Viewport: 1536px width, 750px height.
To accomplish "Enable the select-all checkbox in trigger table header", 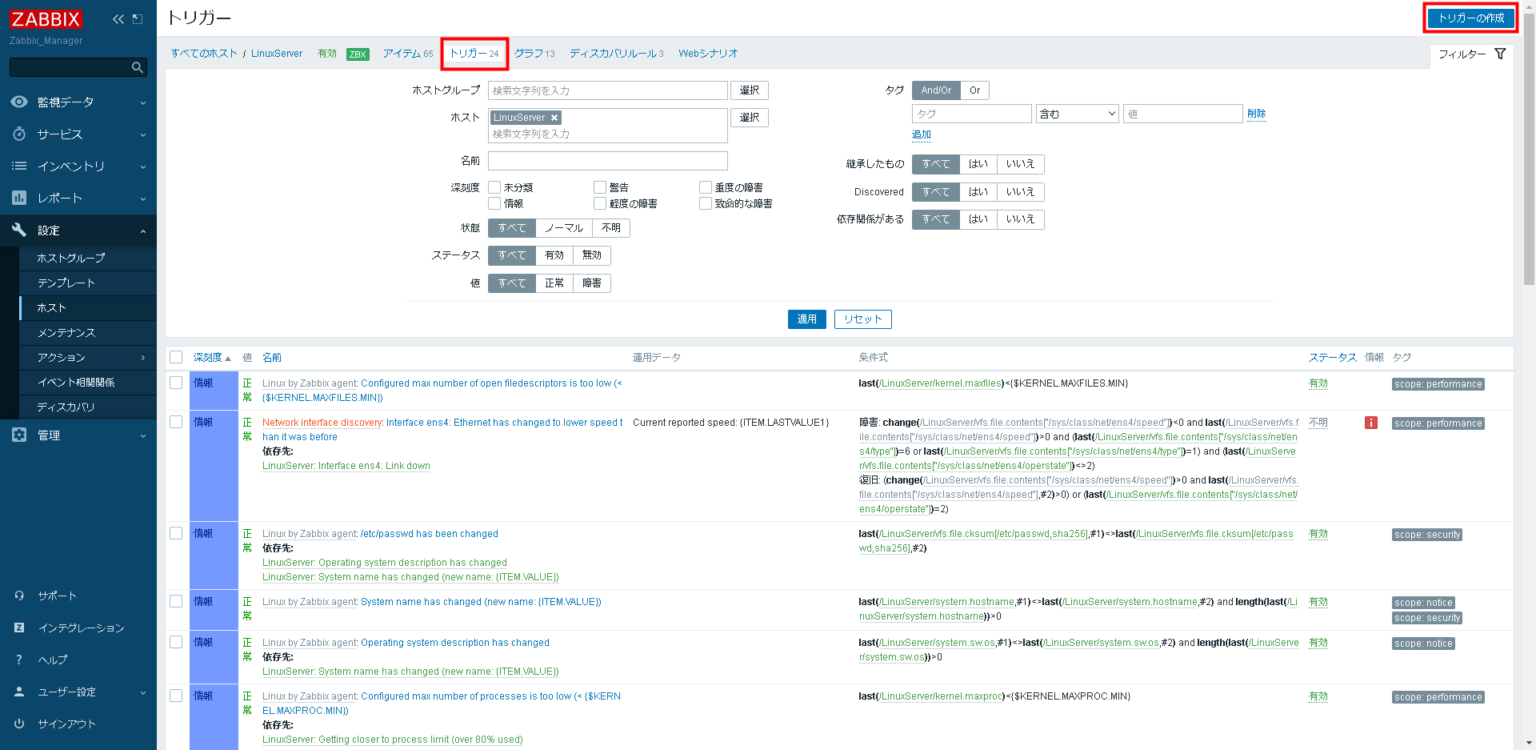I will pos(177,357).
